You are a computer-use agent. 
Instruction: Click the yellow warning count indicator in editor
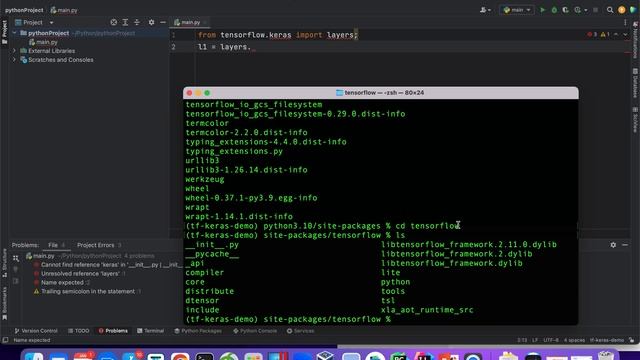pyautogui.click(x=605, y=35)
